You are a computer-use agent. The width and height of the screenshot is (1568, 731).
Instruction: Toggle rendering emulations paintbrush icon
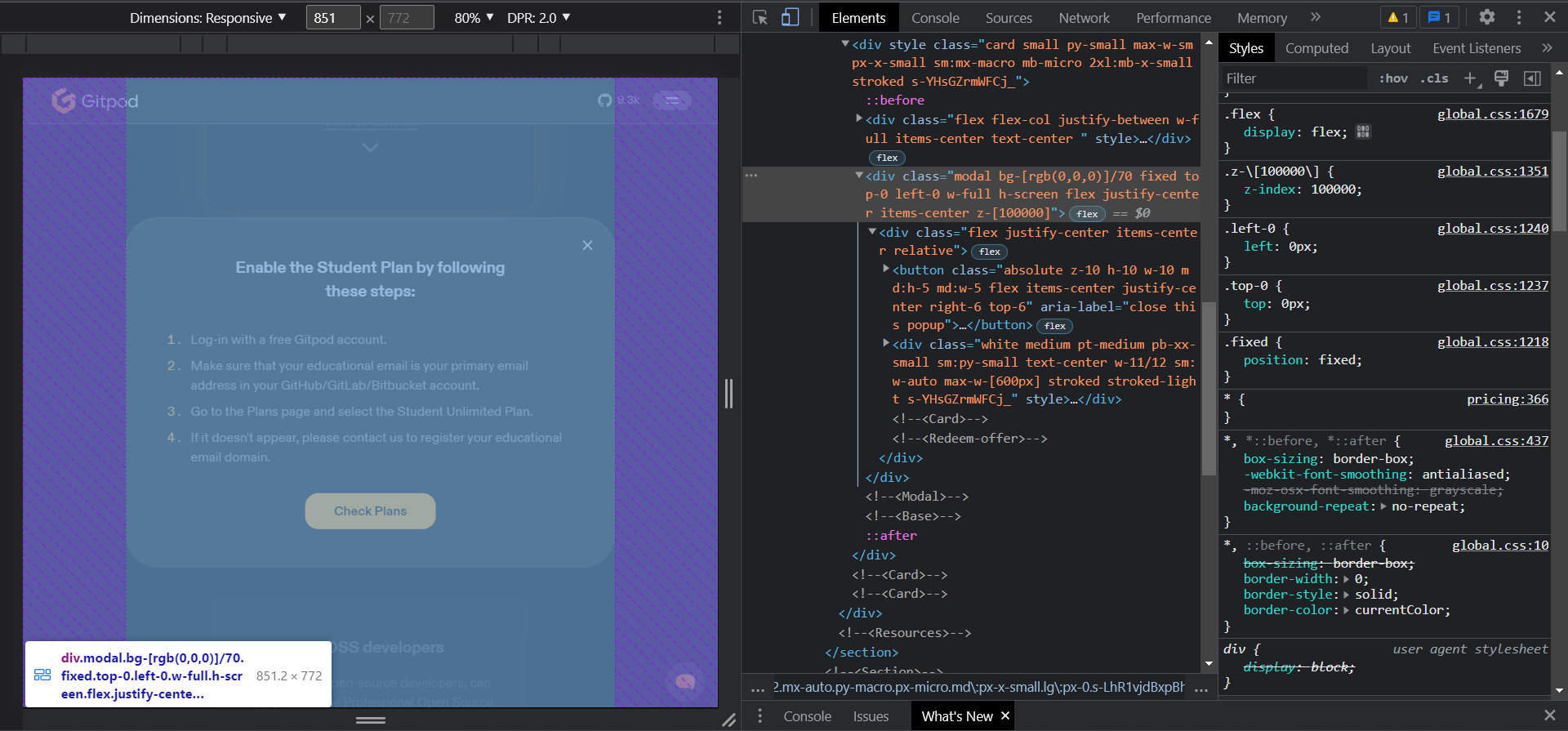click(1501, 78)
